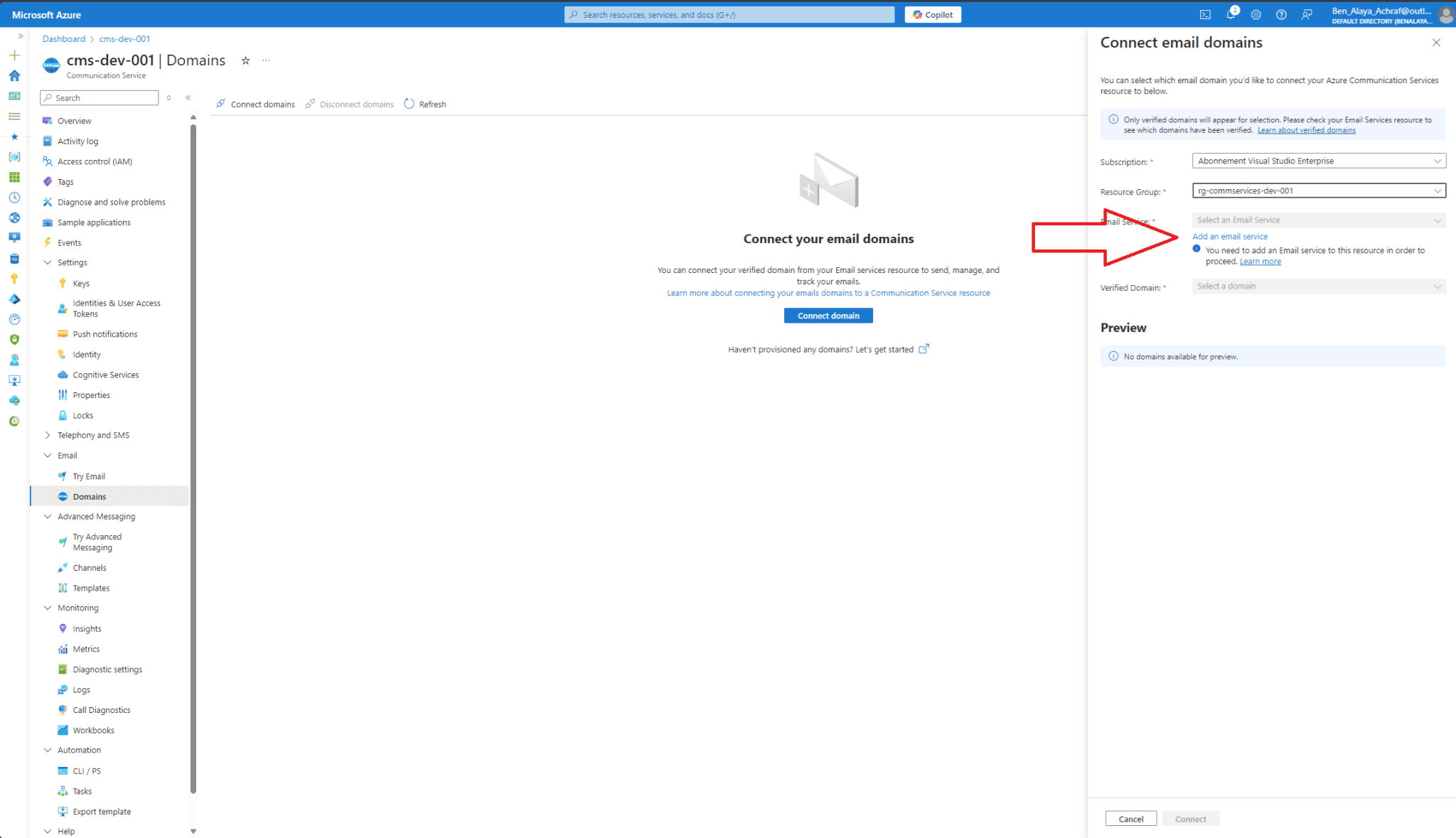Open the Copilot assistant
This screenshot has height=838, width=1456.
click(932, 14)
